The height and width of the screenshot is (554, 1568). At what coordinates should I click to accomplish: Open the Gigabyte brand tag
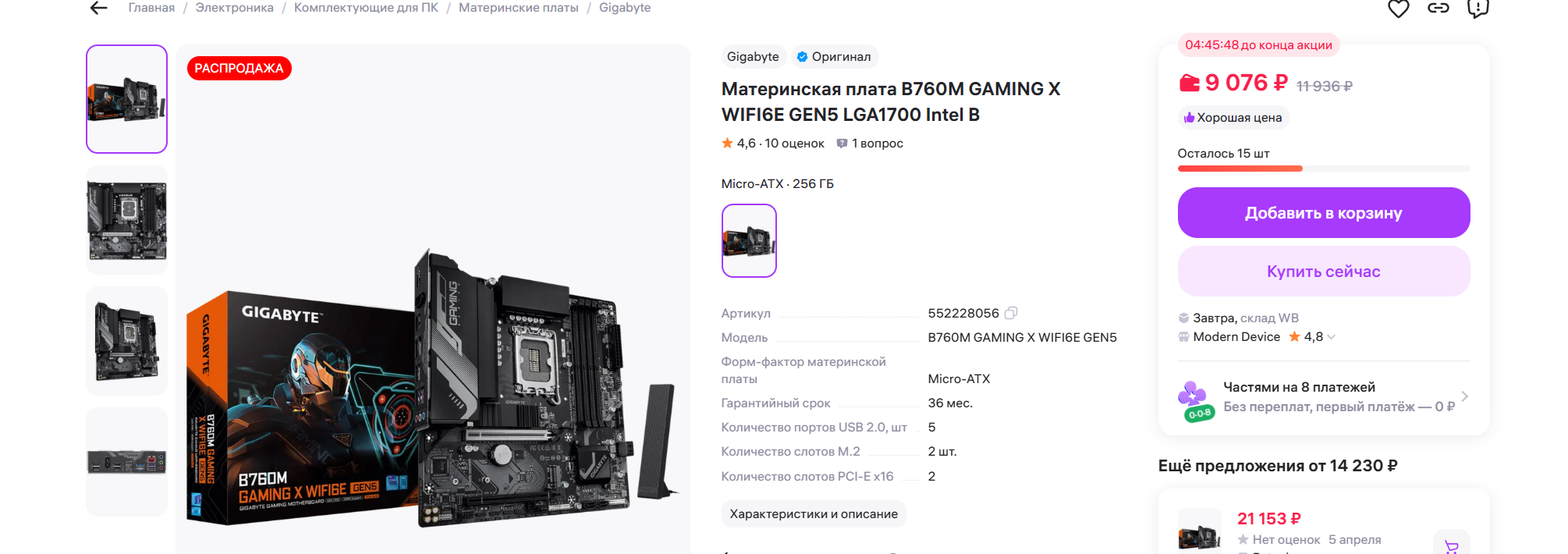pos(753,57)
